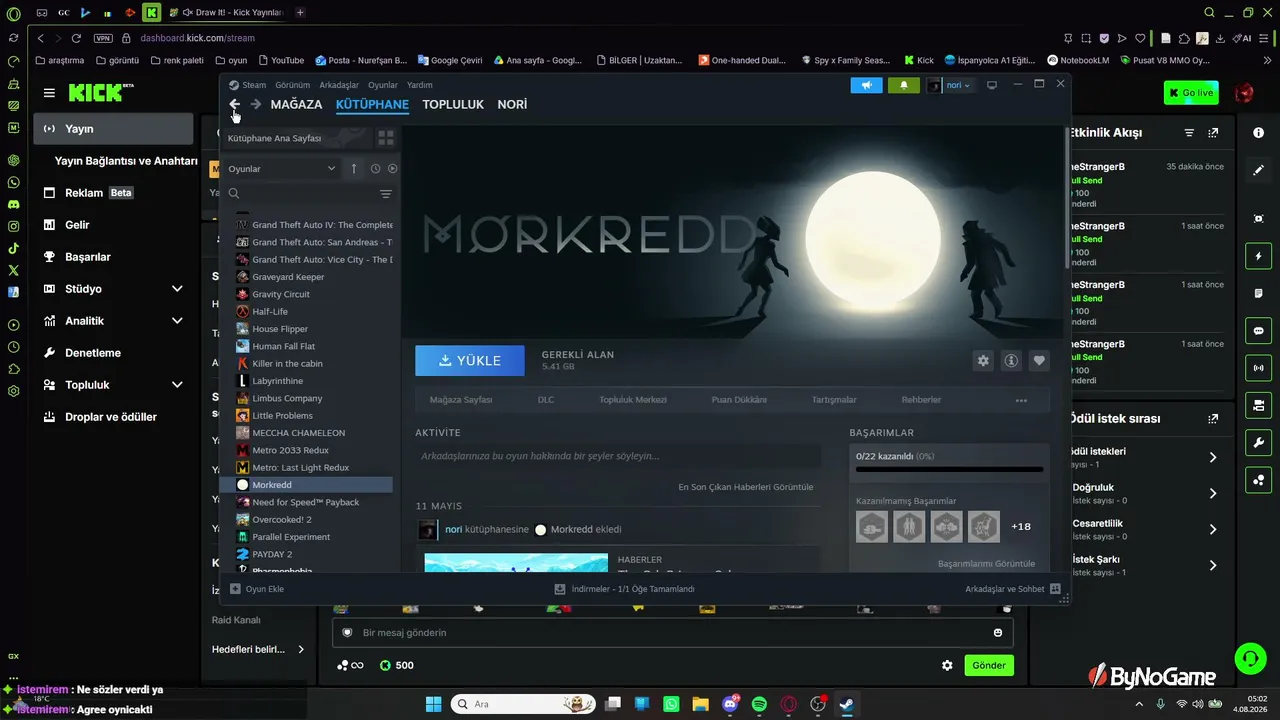Open the Arkadaşlar menu in Steam
Screen dimensions: 1280x720
pyautogui.click(x=339, y=85)
